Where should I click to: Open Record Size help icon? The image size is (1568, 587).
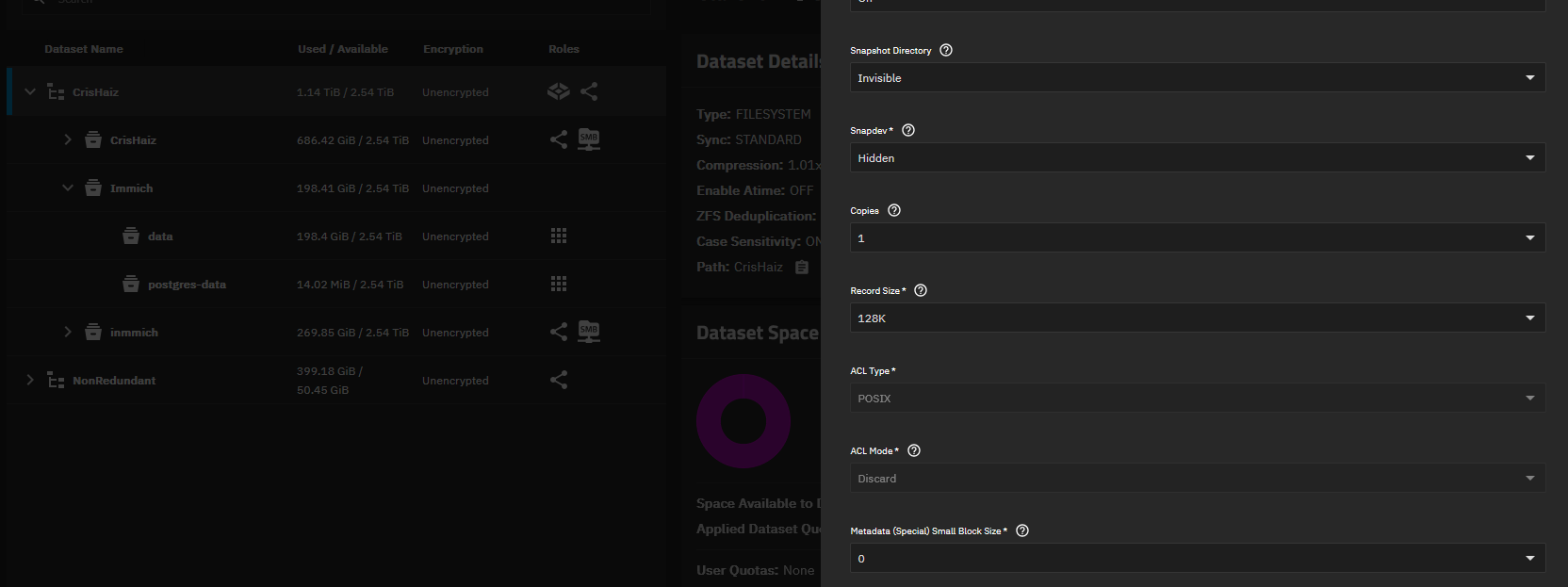921,290
